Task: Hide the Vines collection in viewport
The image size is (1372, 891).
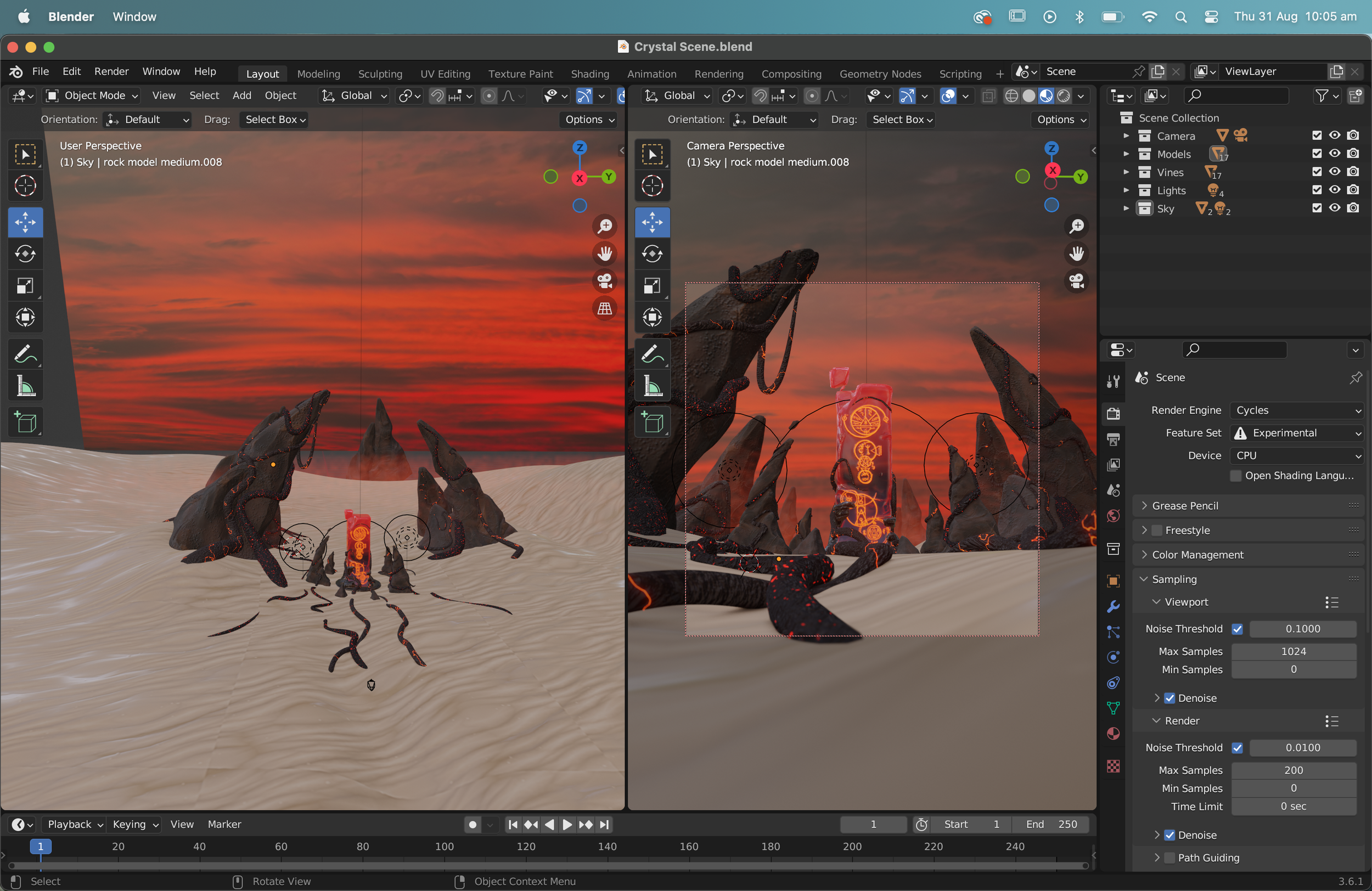Action: 1335,172
